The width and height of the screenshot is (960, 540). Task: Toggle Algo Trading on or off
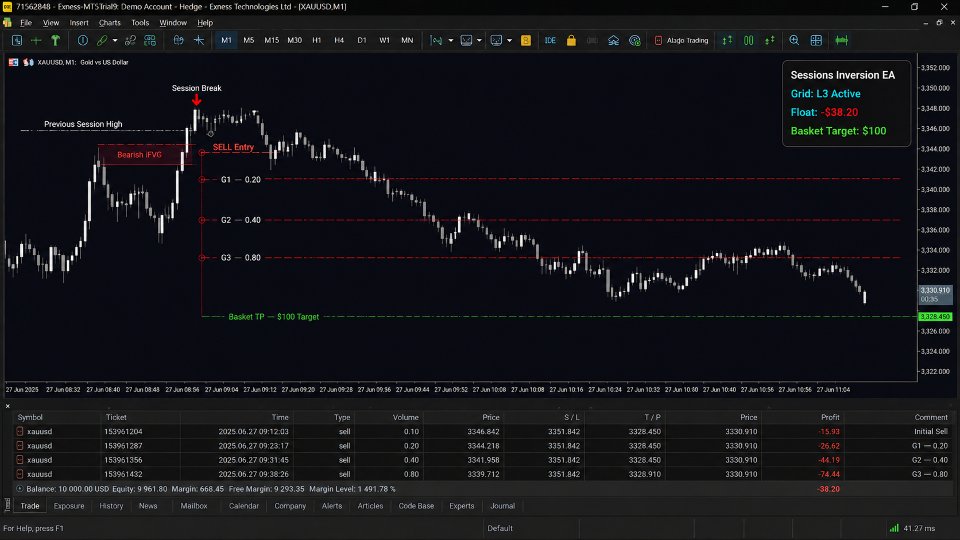point(681,40)
